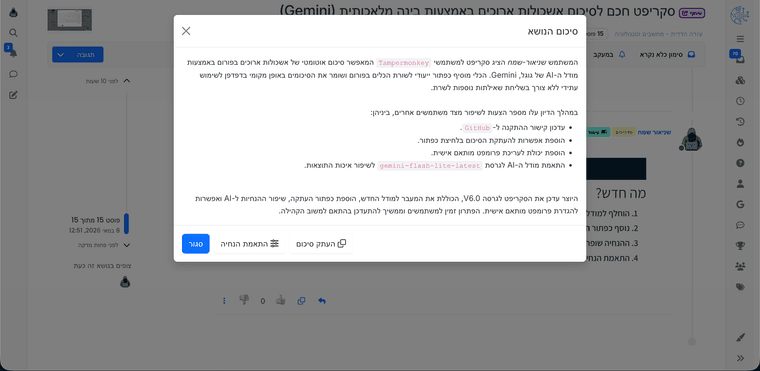This screenshot has width=760, height=371.
Task: Downvote the post with thumbs down
Action: click(244, 300)
